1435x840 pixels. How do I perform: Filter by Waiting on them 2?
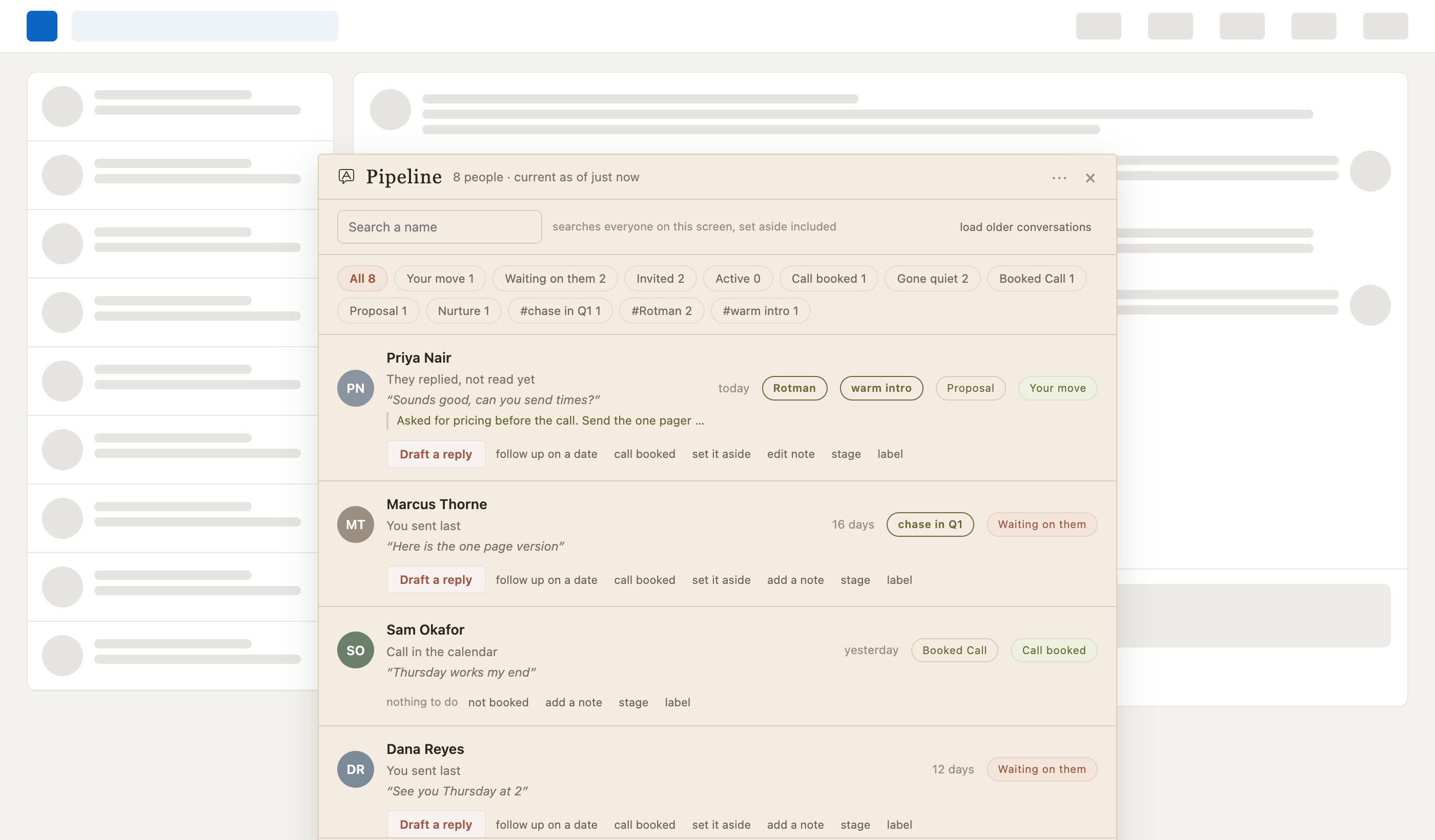click(x=555, y=278)
